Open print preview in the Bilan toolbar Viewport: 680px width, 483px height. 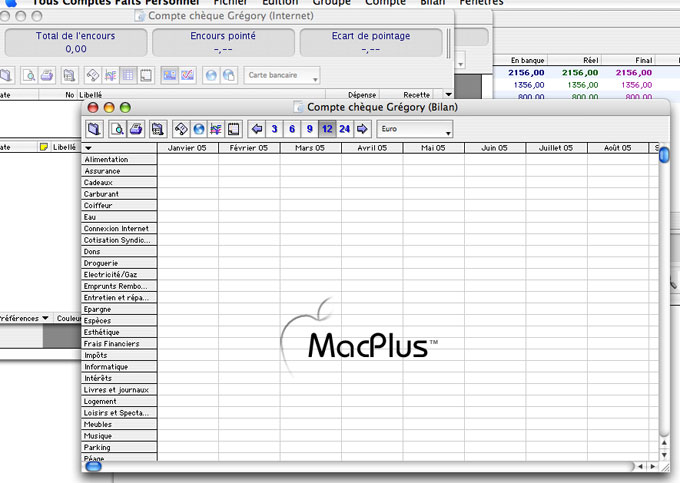point(117,129)
